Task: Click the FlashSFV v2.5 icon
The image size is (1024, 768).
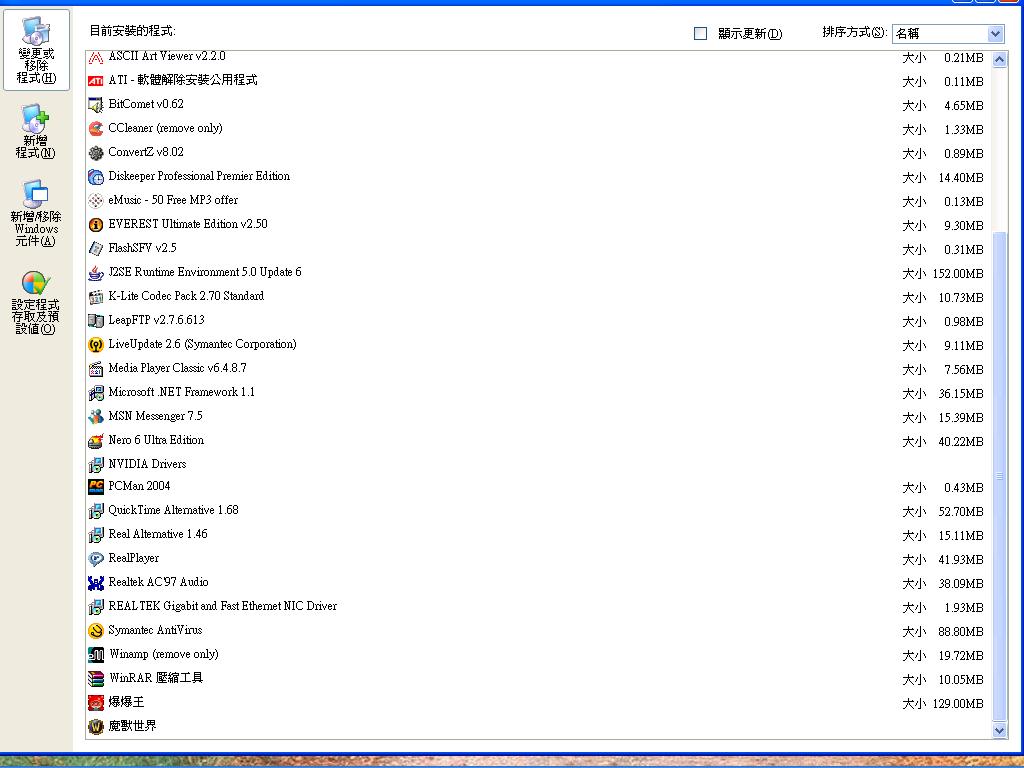Action: [95, 249]
